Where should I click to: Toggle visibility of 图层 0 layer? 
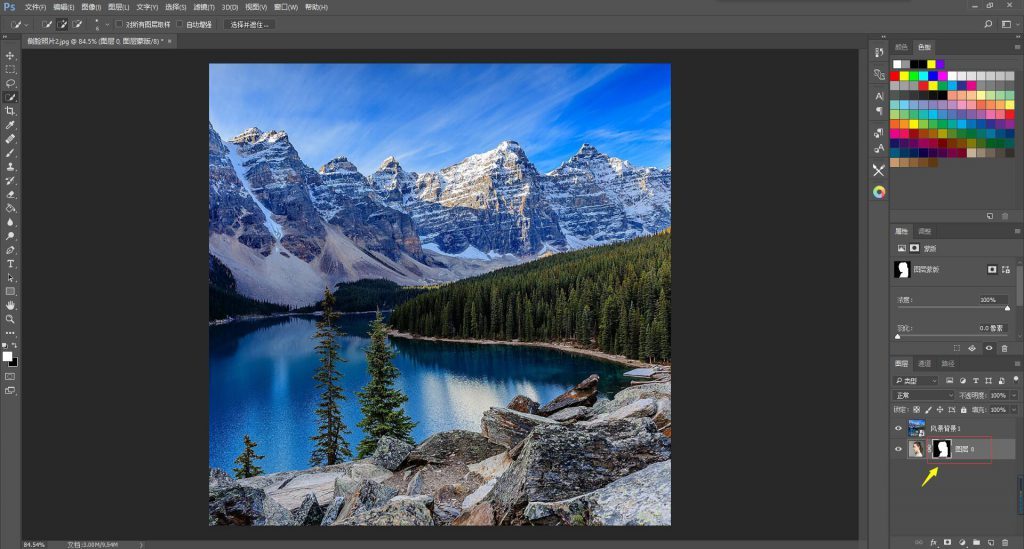click(898, 450)
